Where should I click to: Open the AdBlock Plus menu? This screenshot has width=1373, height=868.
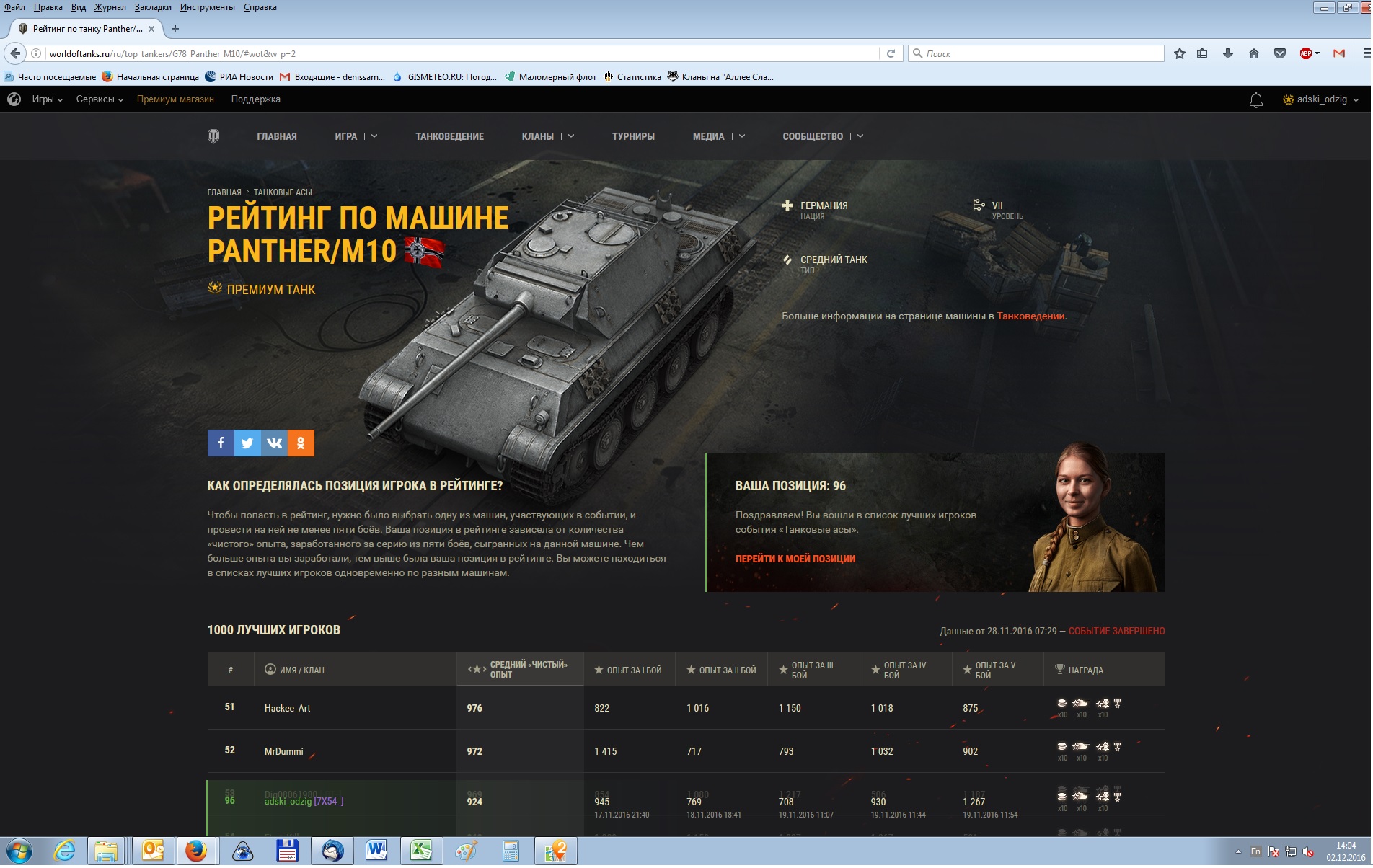(x=1308, y=53)
